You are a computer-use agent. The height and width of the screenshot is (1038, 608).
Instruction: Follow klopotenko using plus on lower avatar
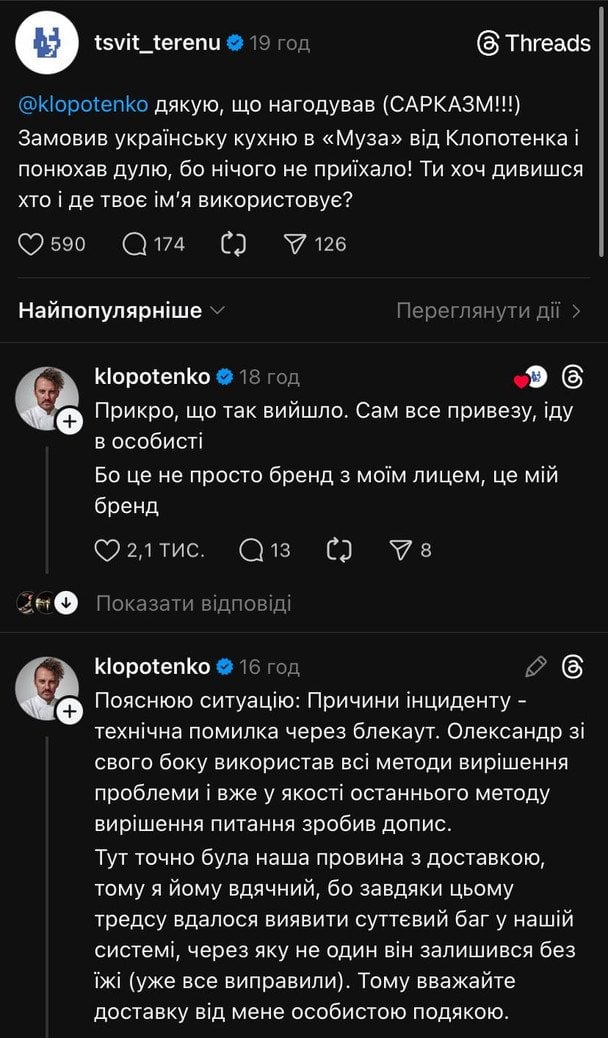(69, 713)
